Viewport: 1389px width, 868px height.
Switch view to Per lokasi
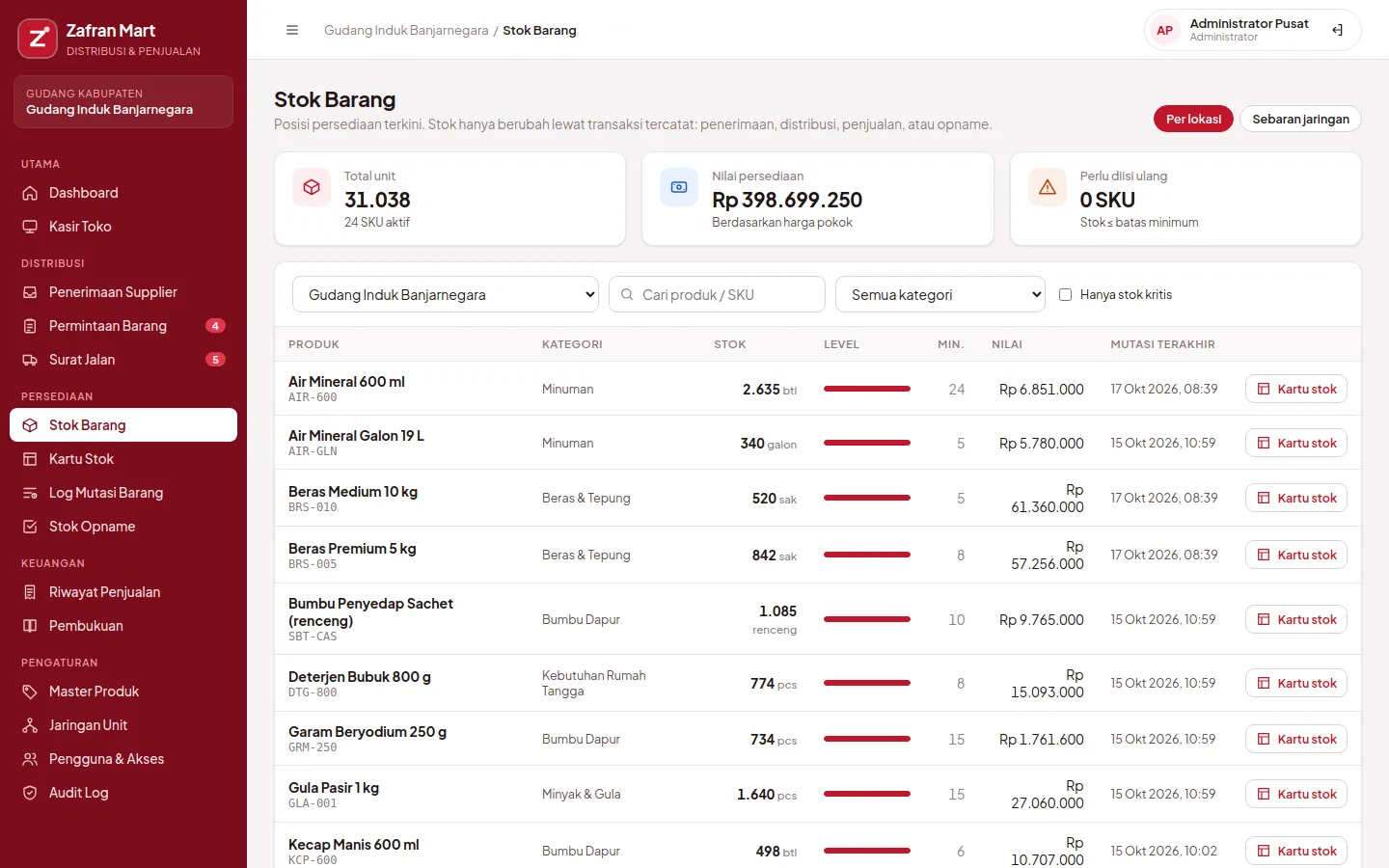[1193, 119]
